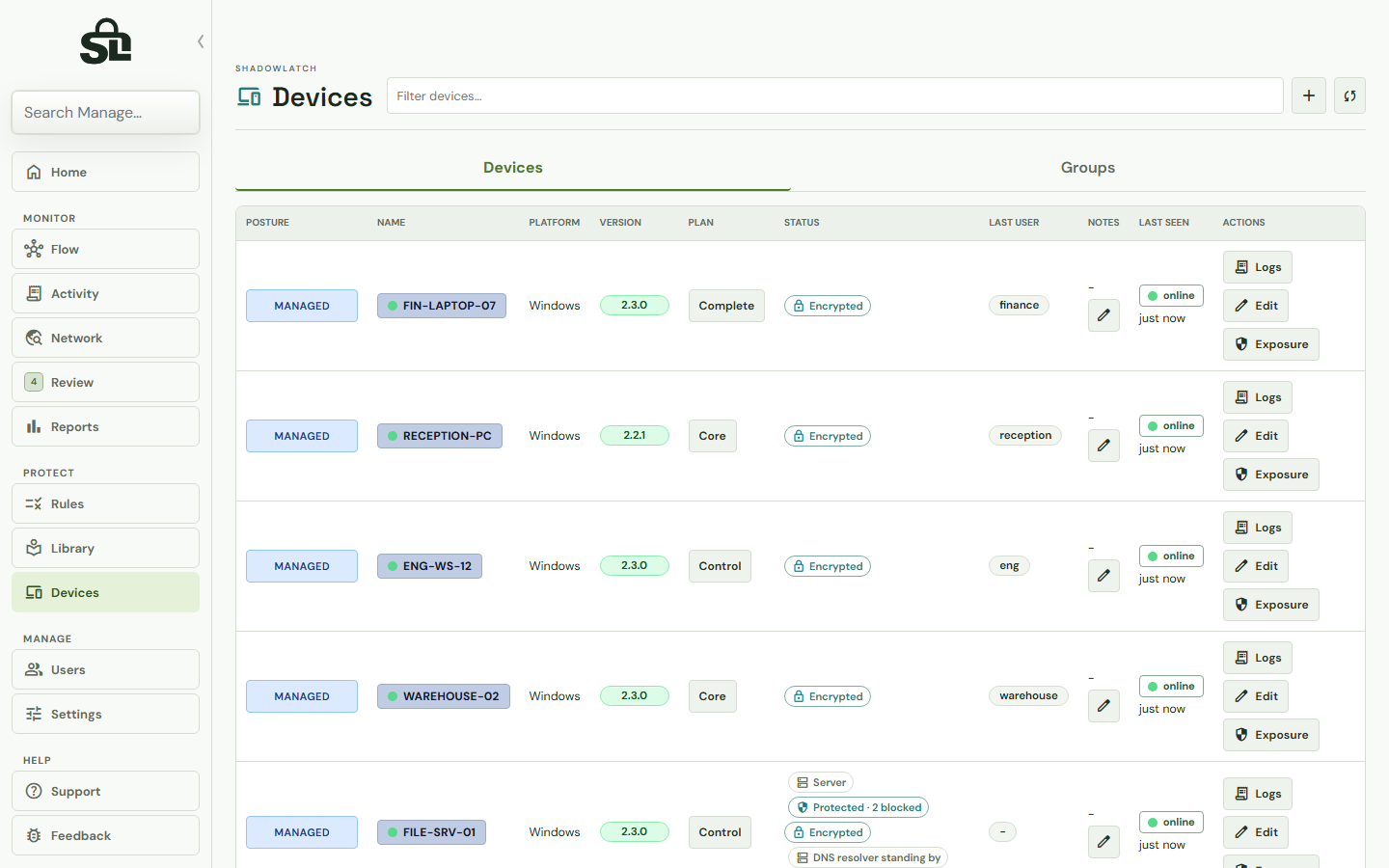Viewport: 1389px width, 868px height.
Task: Edit the ENG-WS-12 device
Action: [x=1256, y=566]
